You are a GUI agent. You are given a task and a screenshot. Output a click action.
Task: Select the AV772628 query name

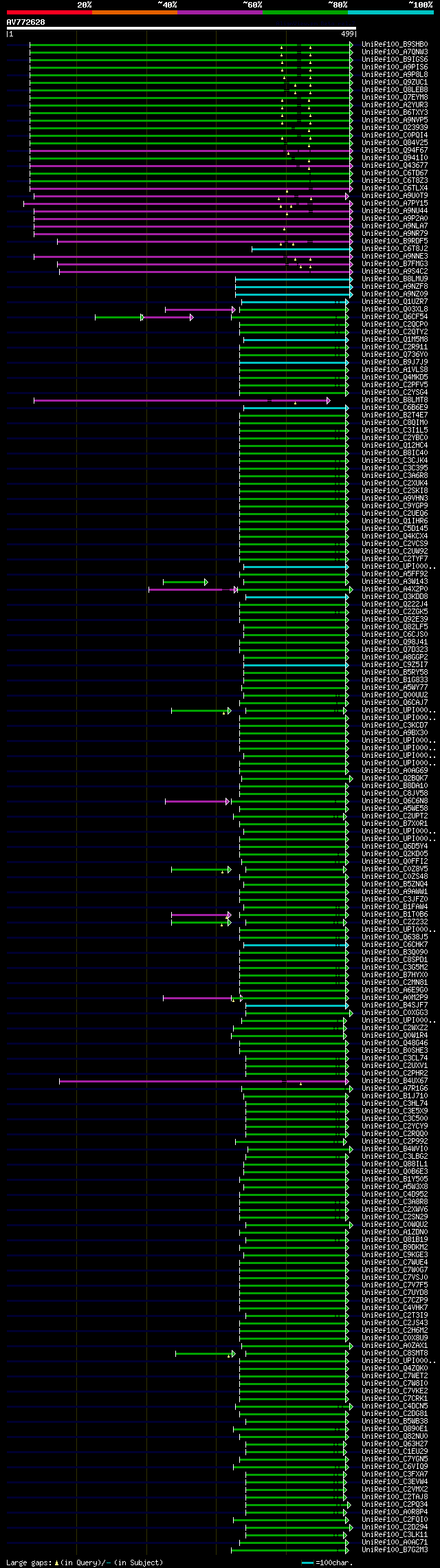coord(26,22)
